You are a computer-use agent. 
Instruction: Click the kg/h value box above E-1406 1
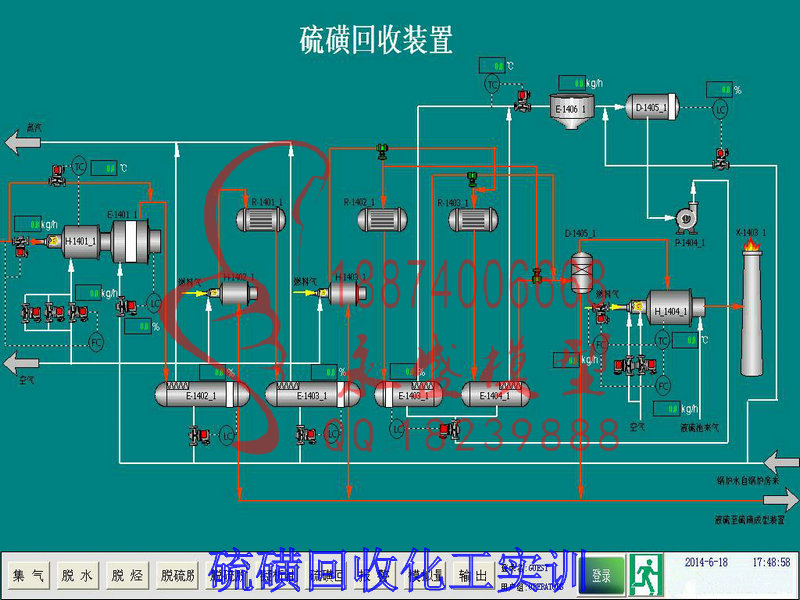point(572,83)
